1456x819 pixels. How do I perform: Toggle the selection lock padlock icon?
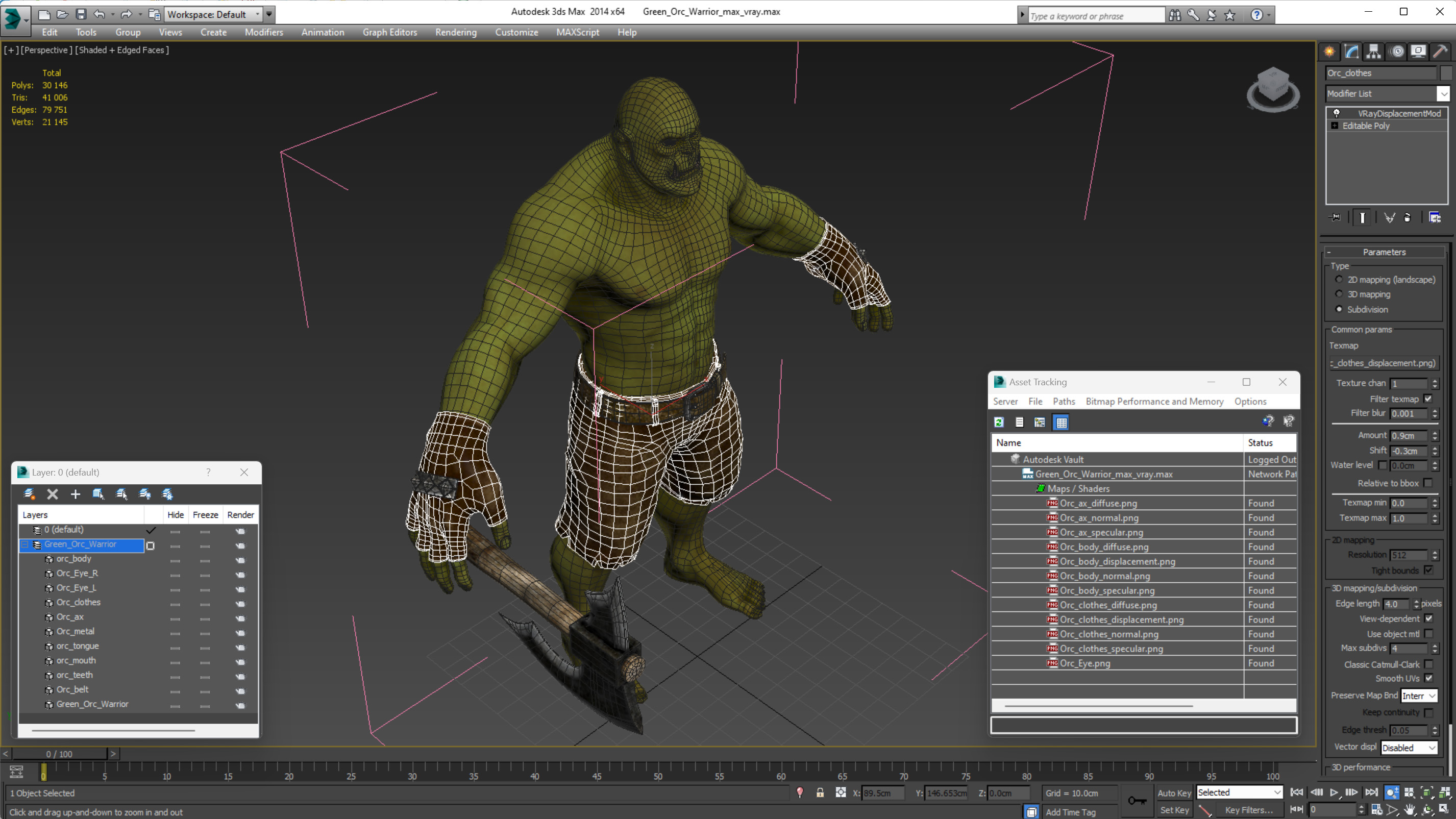click(x=820, y=793)
